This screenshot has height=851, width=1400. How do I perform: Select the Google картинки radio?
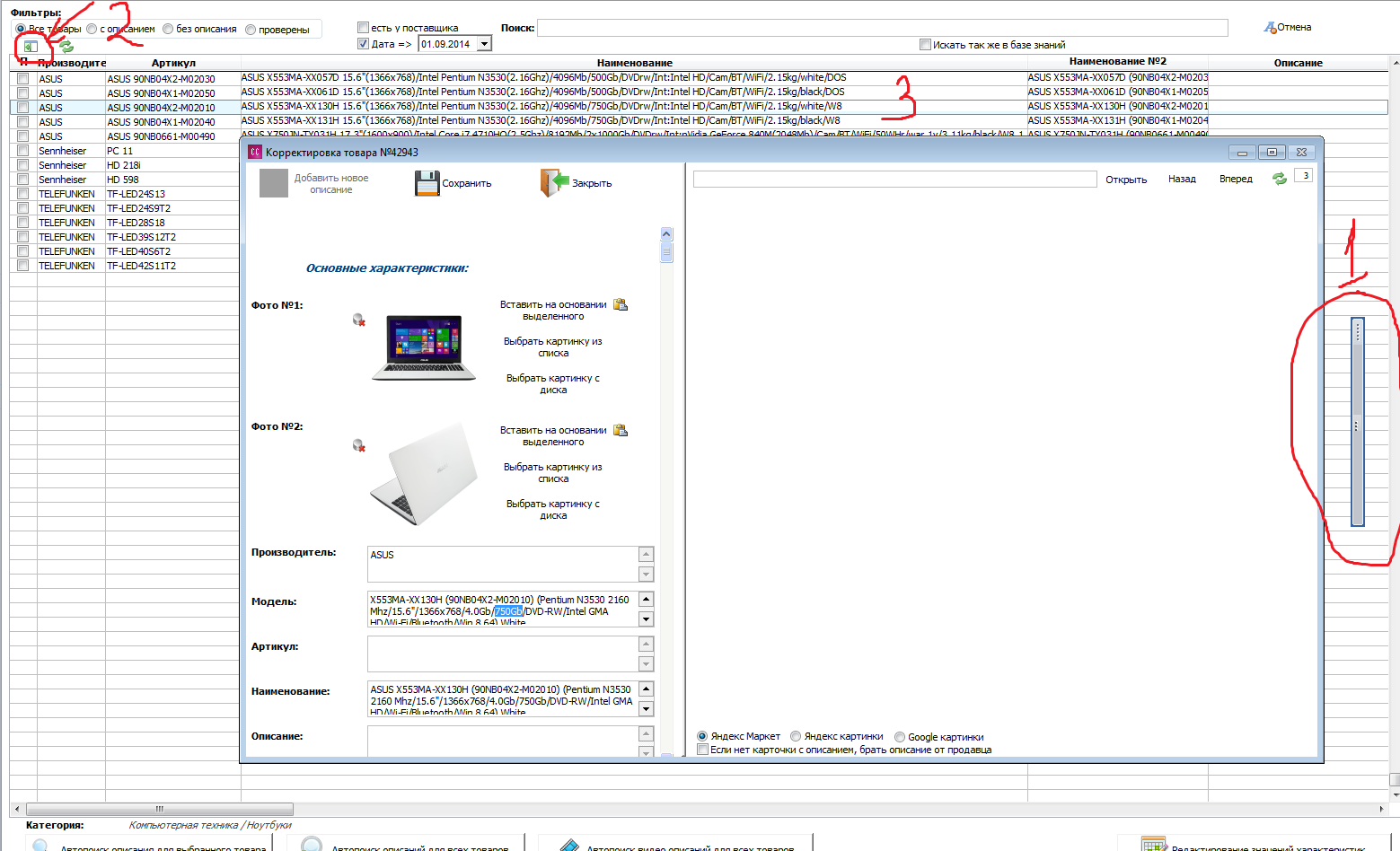(x=899, y=737)
